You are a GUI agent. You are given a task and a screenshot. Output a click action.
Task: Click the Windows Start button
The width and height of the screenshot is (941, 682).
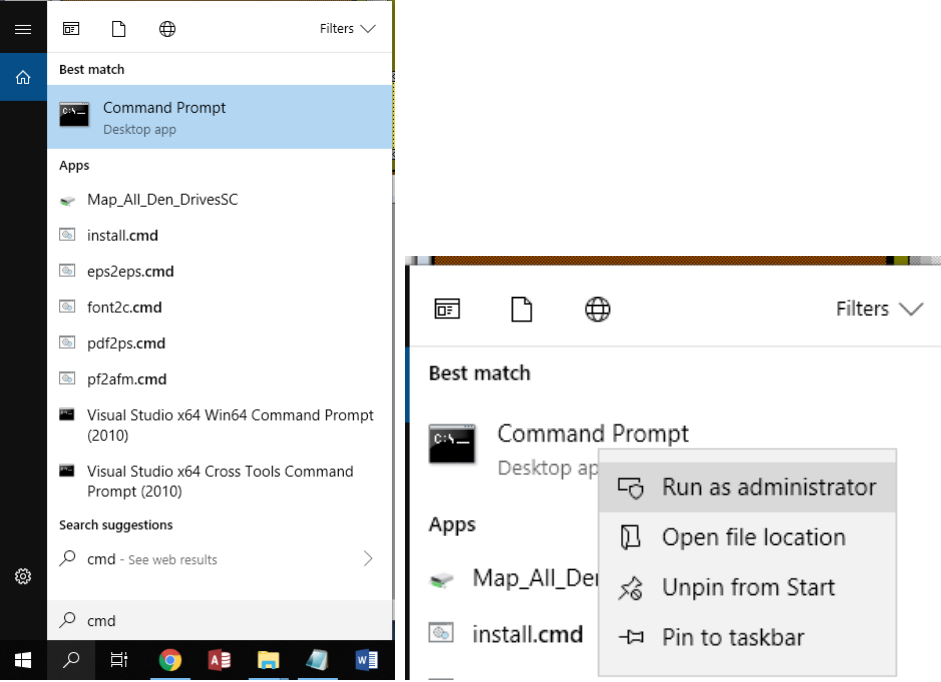tap(23, 660)
